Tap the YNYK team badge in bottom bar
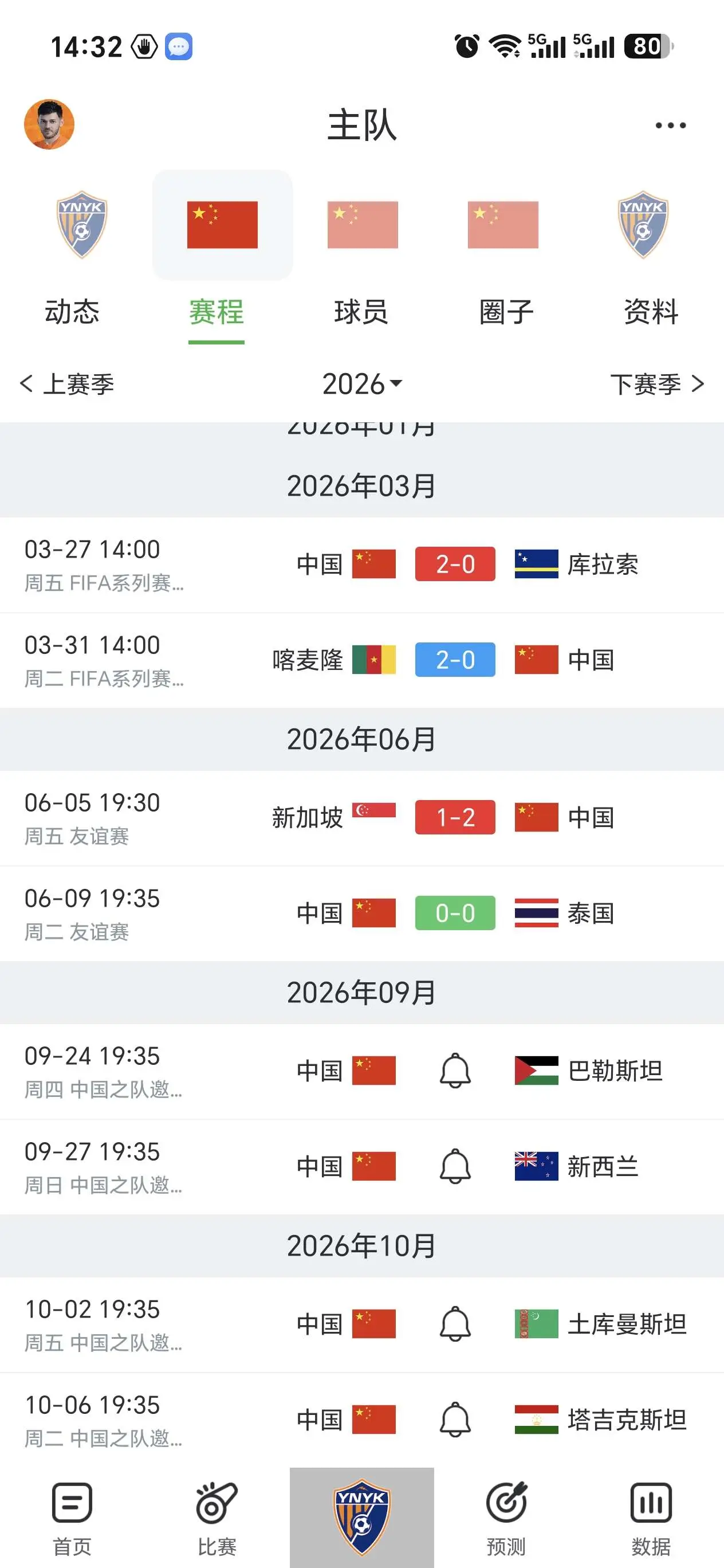The image size is (724, 1568). tap(362, 1517)
